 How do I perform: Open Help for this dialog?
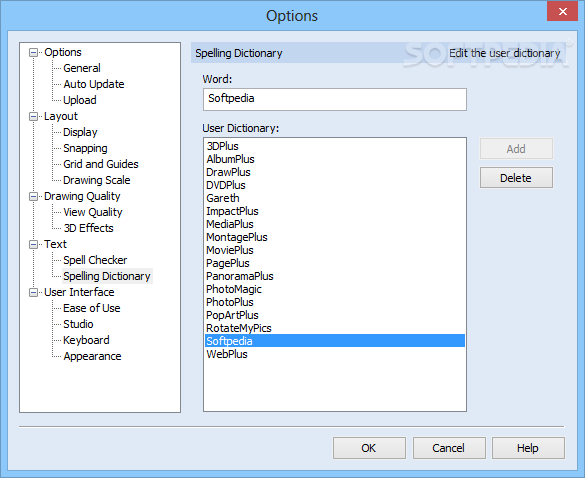(x=528, y=448)
